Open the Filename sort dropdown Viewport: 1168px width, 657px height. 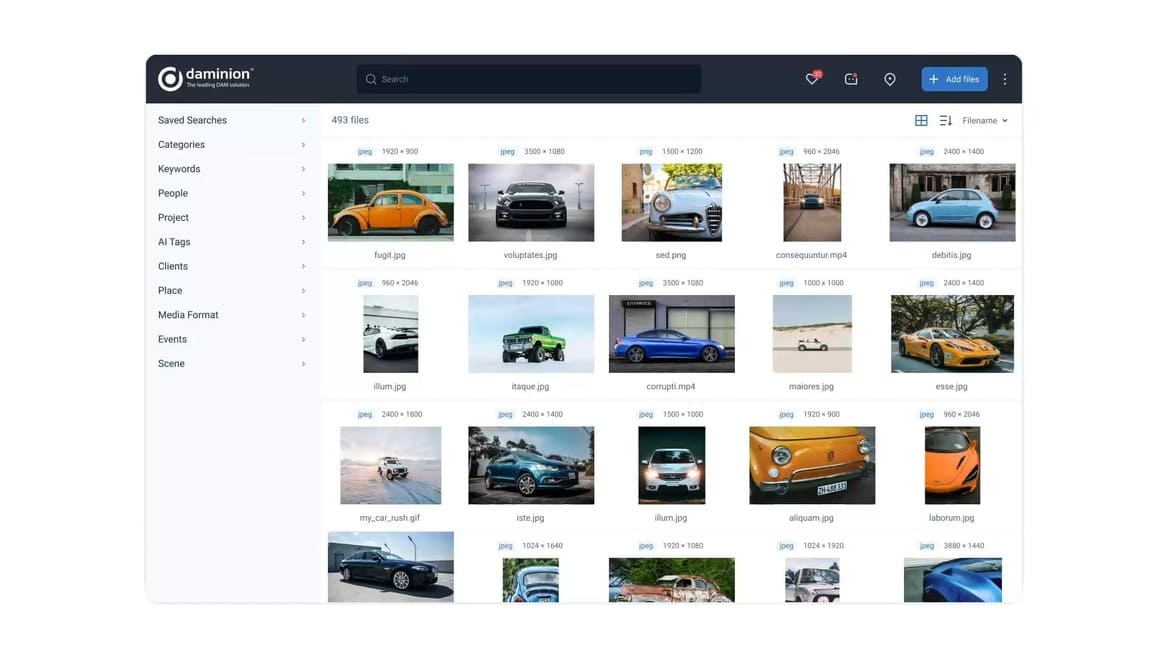(x=985, y=121)
